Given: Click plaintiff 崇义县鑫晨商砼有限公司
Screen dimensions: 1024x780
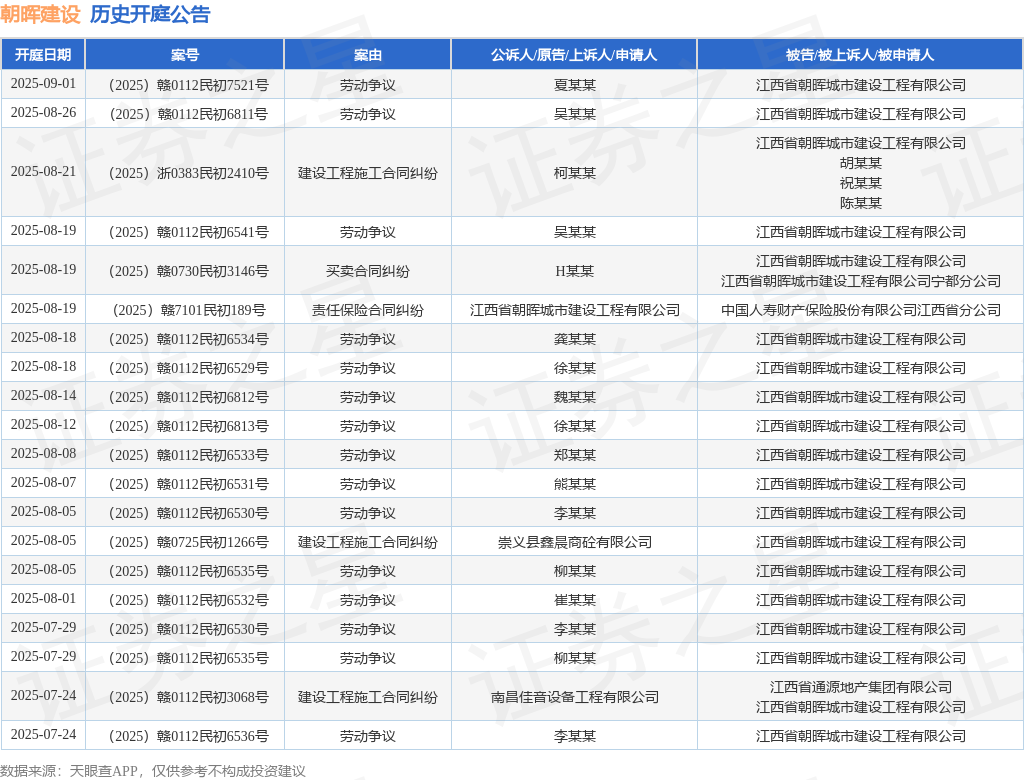Looking at the screenshot, I should 575,542.
